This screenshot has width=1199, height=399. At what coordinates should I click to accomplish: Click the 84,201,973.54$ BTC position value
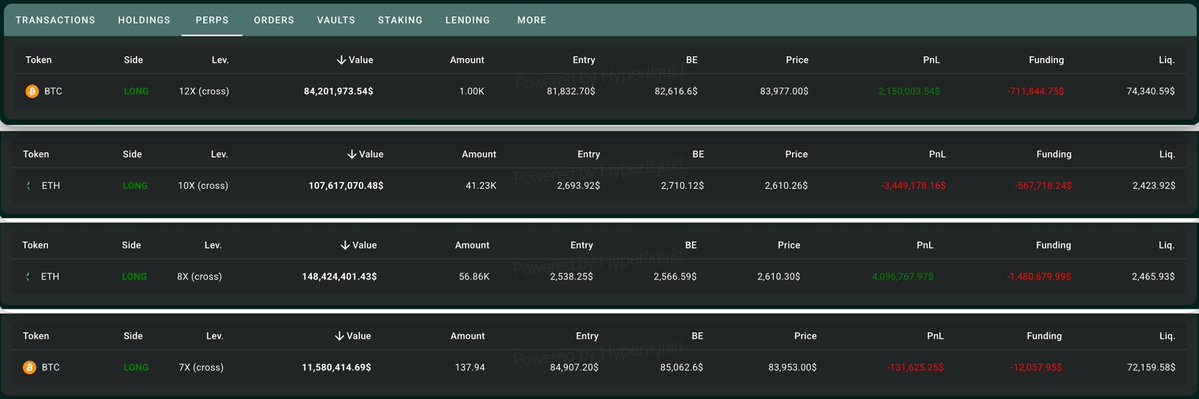pyautogui.click(x=339, y=91)
